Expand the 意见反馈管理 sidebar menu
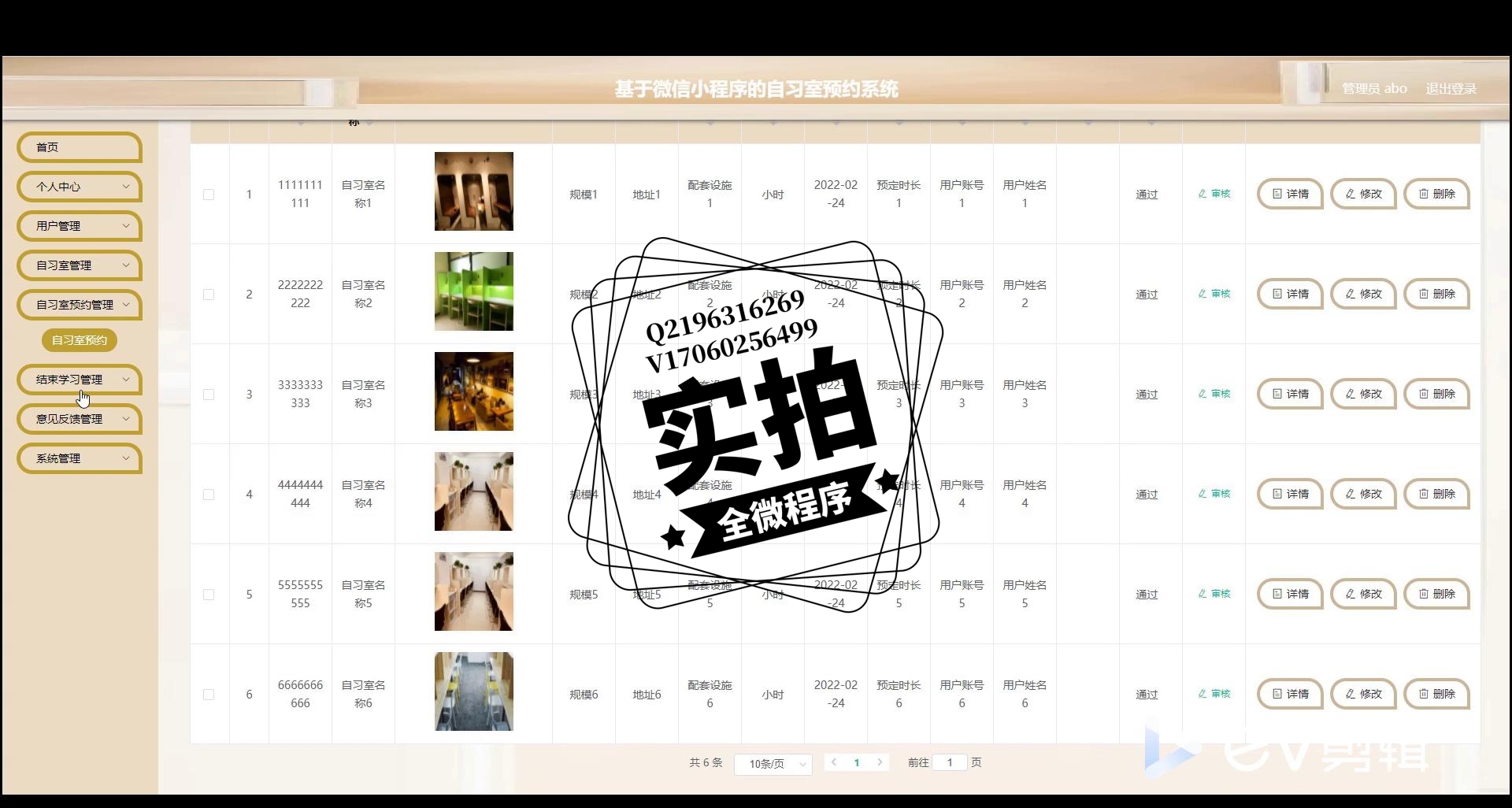Screen dimensions: 1512x808 (x=79, y=419)
